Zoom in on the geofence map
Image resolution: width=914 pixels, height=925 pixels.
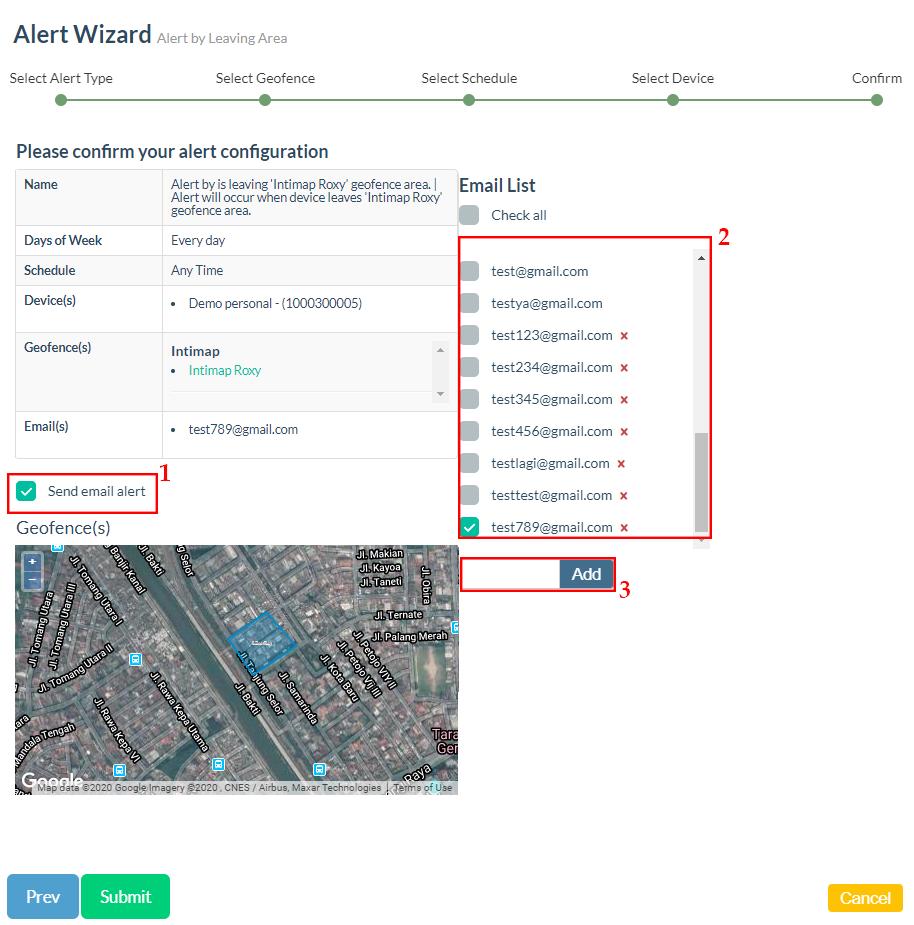coord(32,562)
